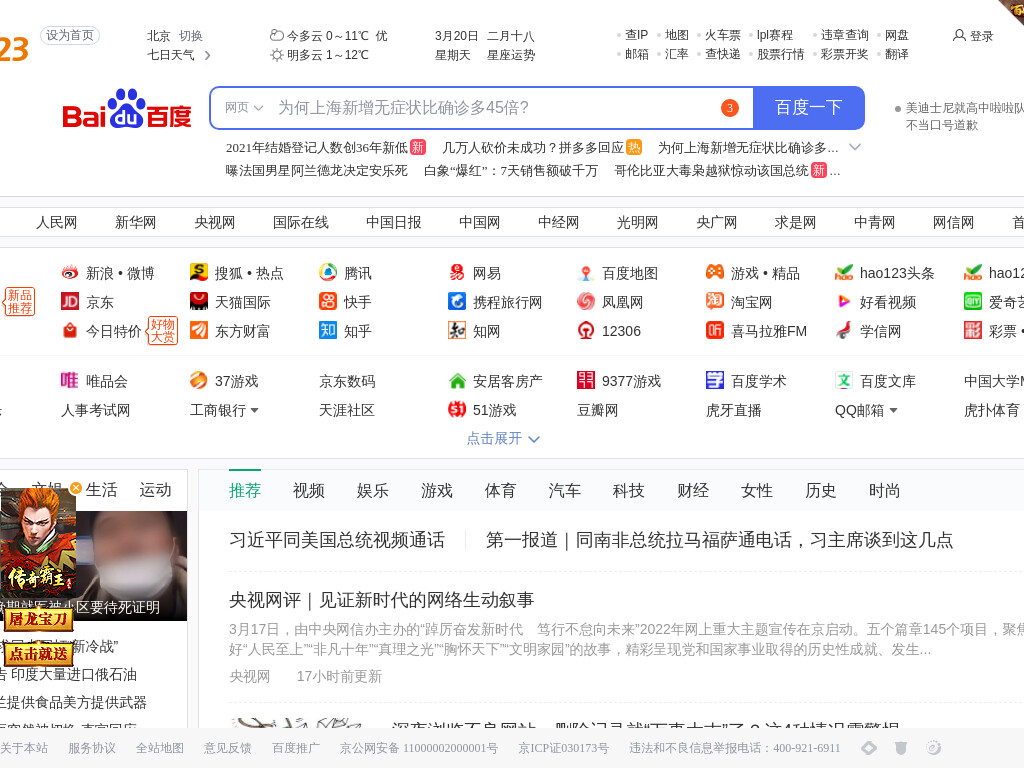
Task: Switch city with 切换
Action: [x=191, y=36]
